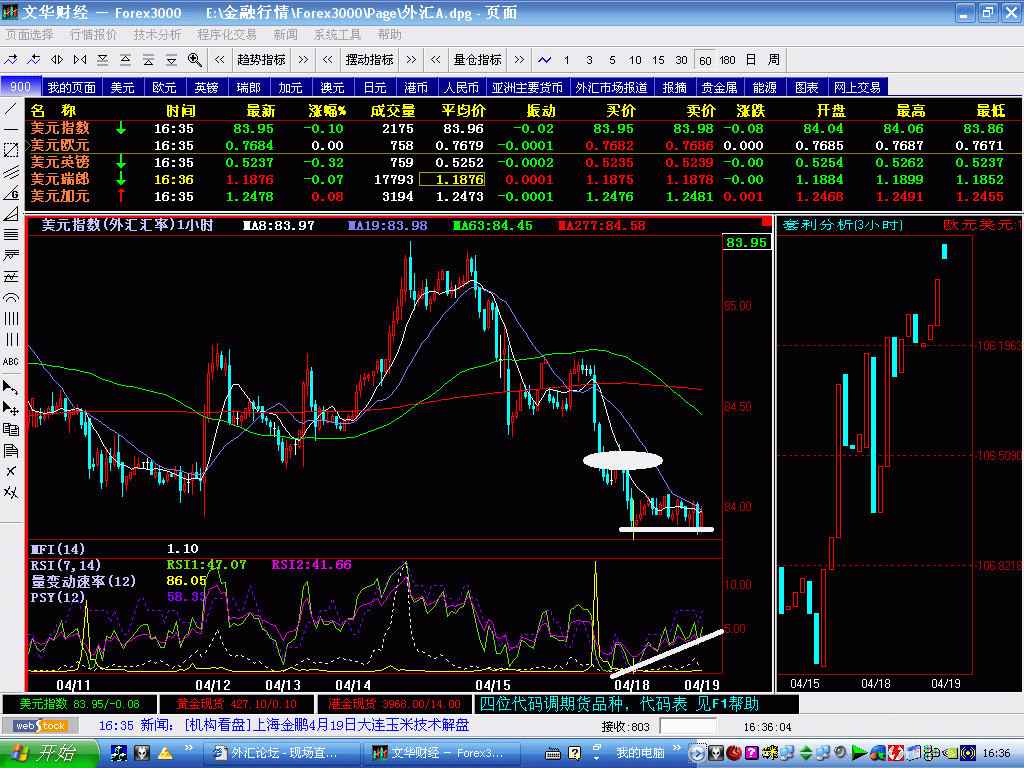Go to previous oscillator indicator (摆动指标)
The image size is (1024, 768).
(x=327, y=59)
